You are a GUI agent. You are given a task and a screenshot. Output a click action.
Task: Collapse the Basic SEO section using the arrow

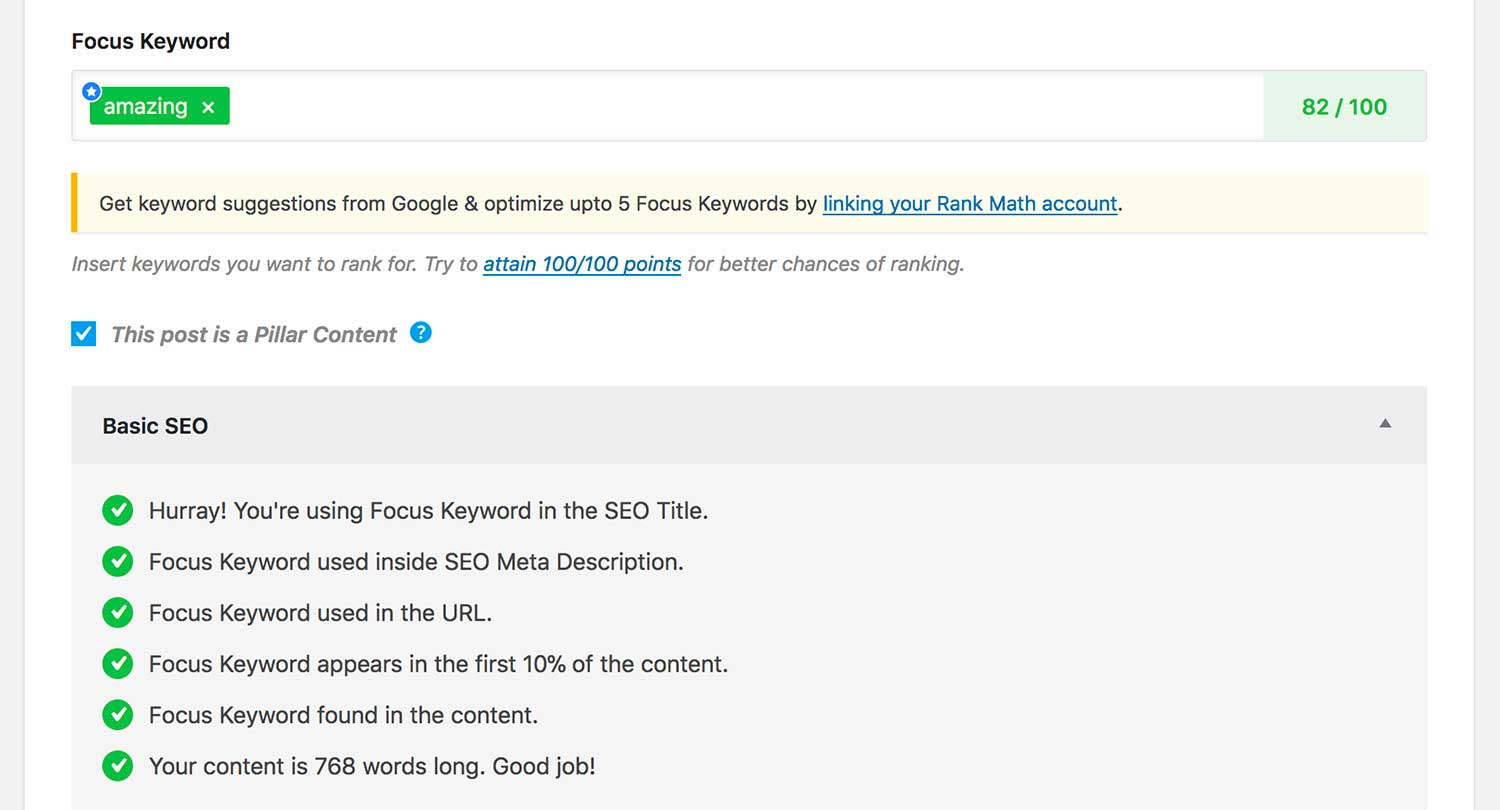point(1385,424)
